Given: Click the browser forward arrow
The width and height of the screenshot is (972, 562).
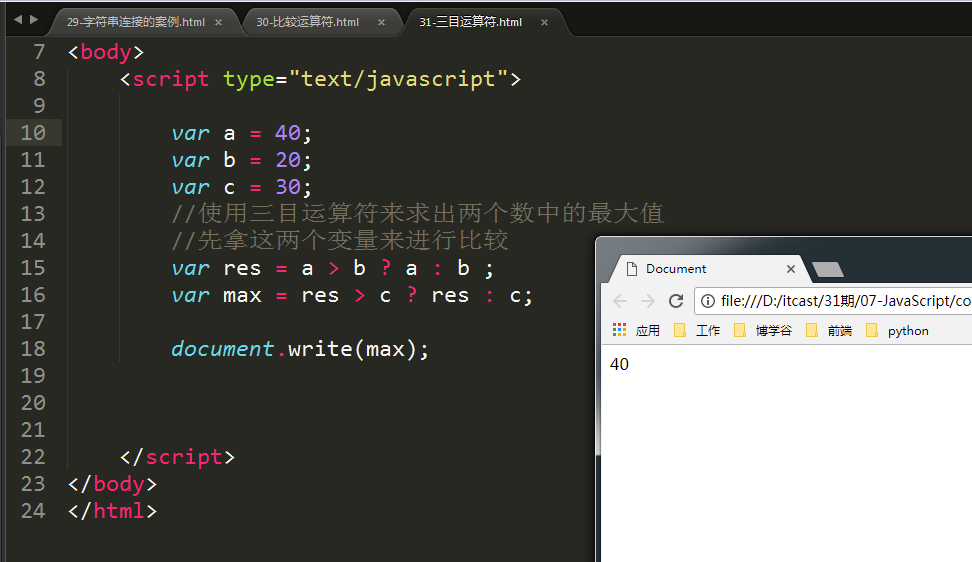Looking at the screenshot, I should 648,301.
